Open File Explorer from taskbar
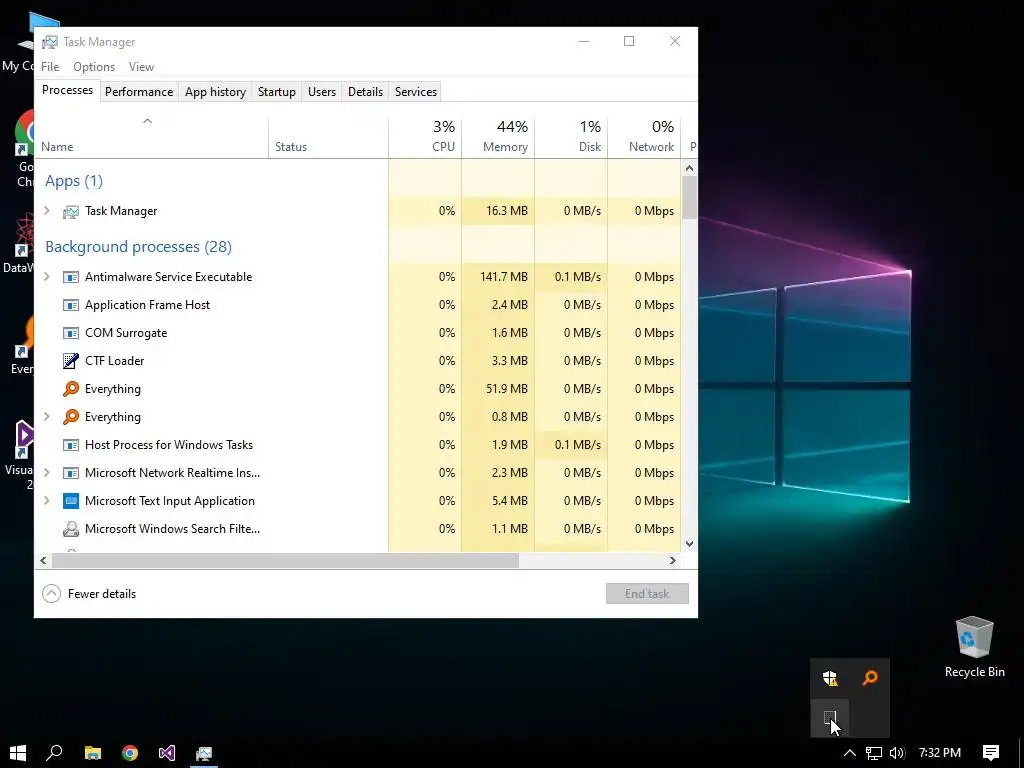 [x=93, y=753]
